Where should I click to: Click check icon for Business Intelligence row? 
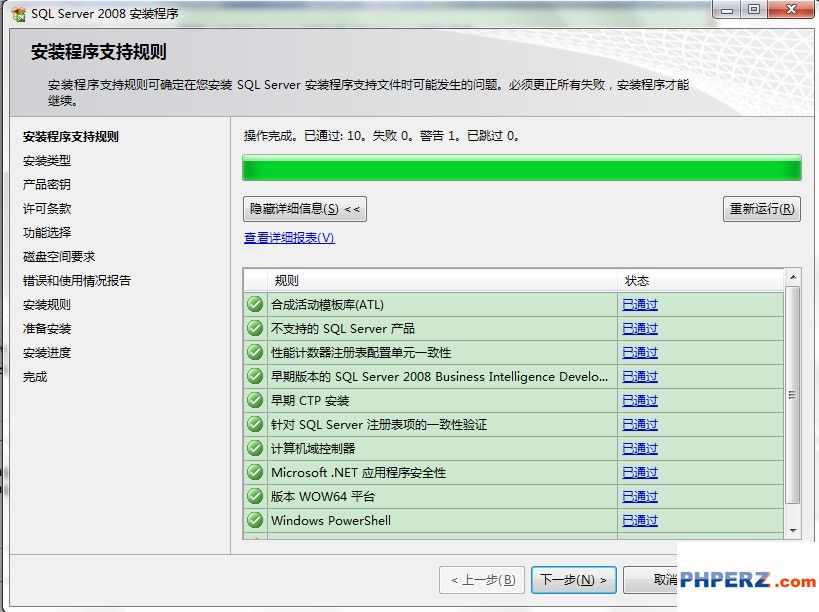[x=255, y=376]
